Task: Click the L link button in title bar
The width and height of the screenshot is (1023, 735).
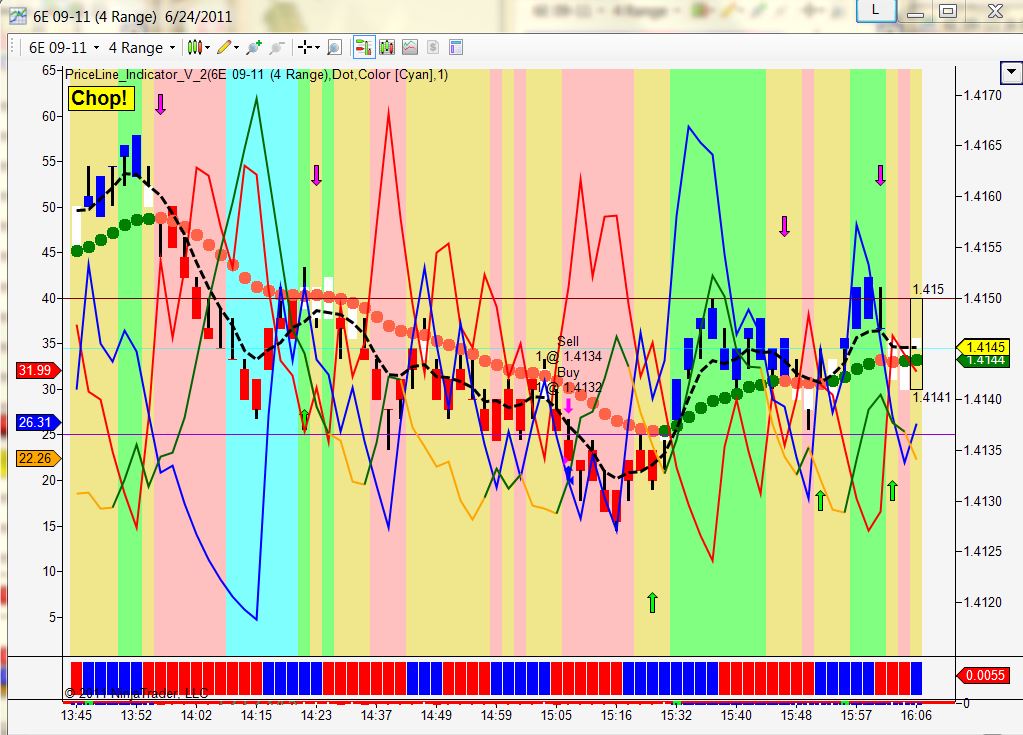Action: [x=876, y=10]
